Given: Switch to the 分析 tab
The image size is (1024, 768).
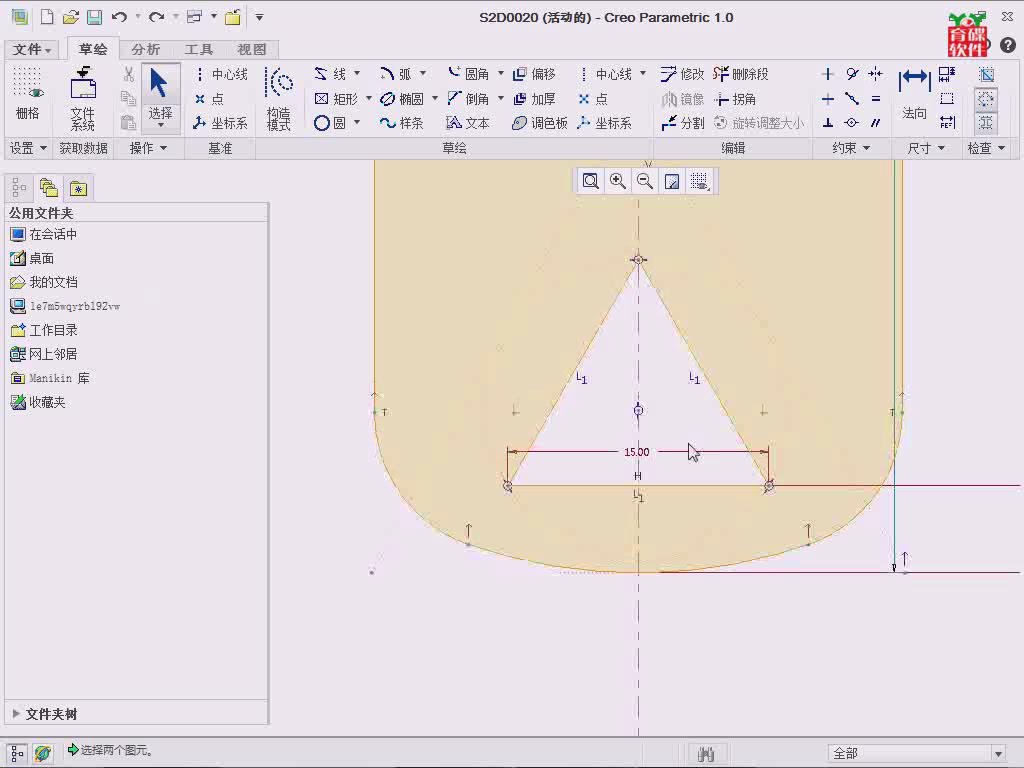Looking at the screenshot, I should click(145, 50).
